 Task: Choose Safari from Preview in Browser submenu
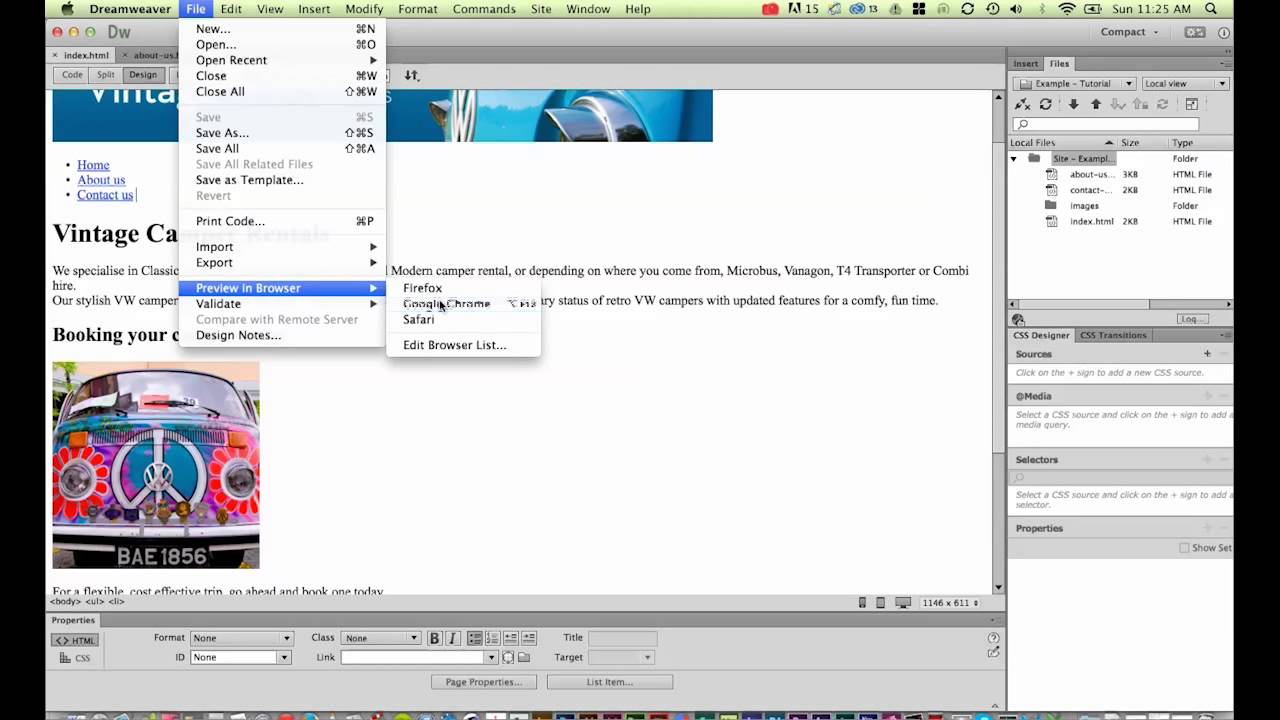(x=464, y=320)
